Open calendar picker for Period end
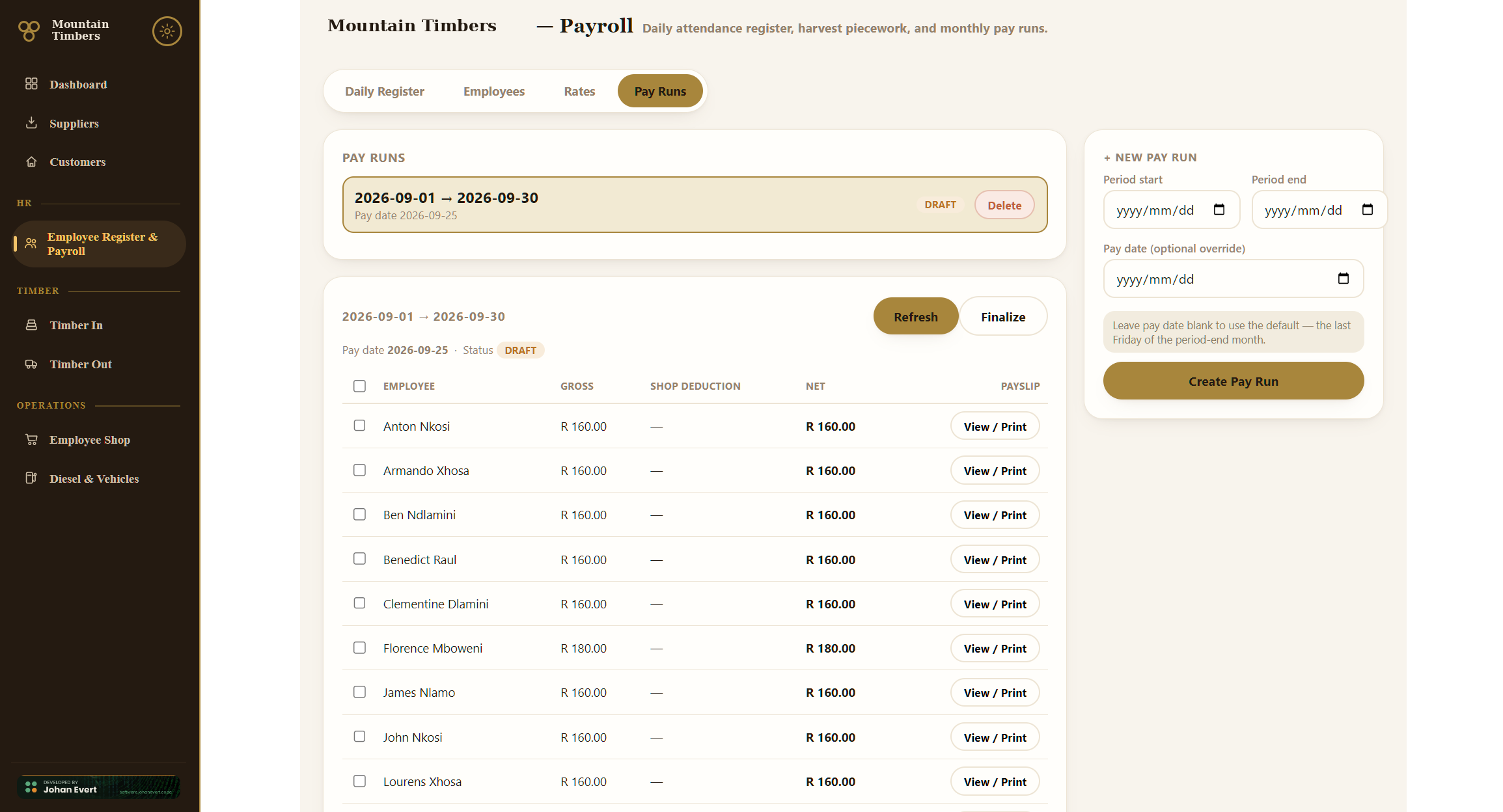Screen dimensions: 1503x812 click(1368, 210)
